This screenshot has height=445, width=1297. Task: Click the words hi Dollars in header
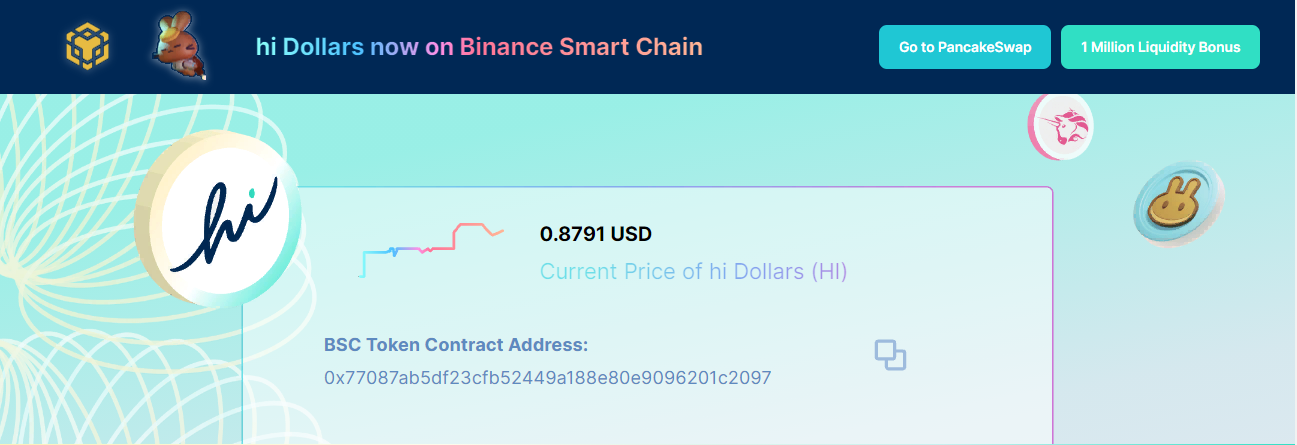[310, 47]
